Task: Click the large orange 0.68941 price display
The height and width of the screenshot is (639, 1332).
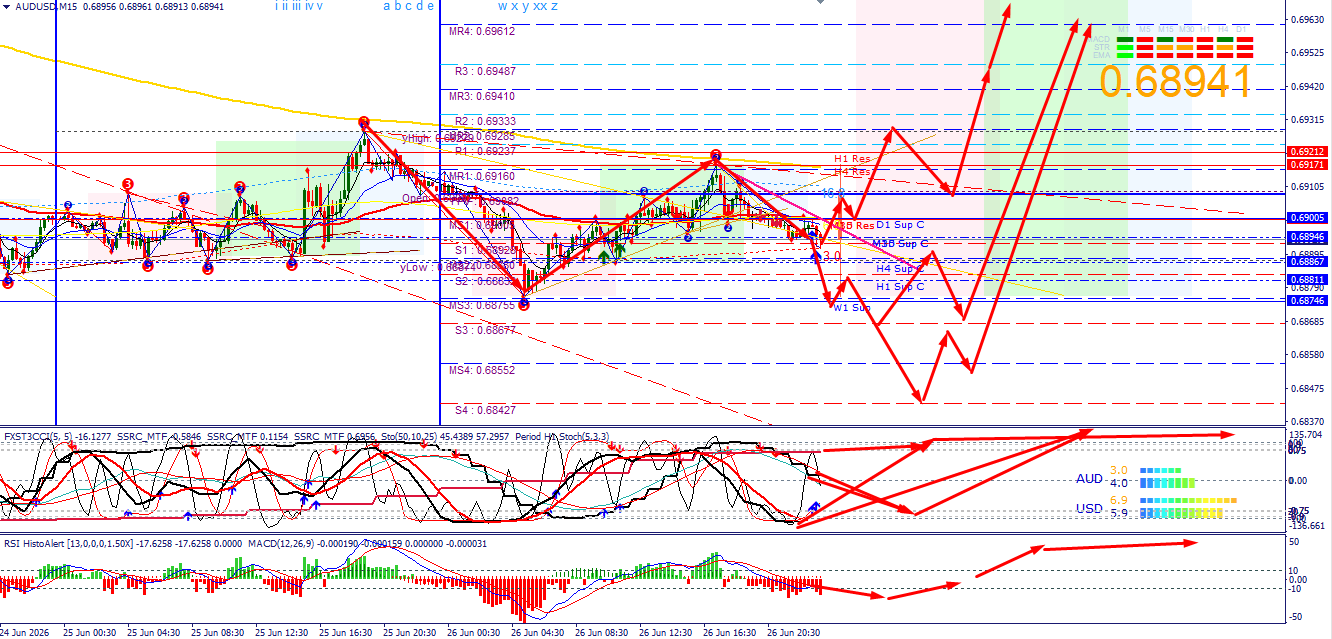Action: click(x=1176, y=82)
